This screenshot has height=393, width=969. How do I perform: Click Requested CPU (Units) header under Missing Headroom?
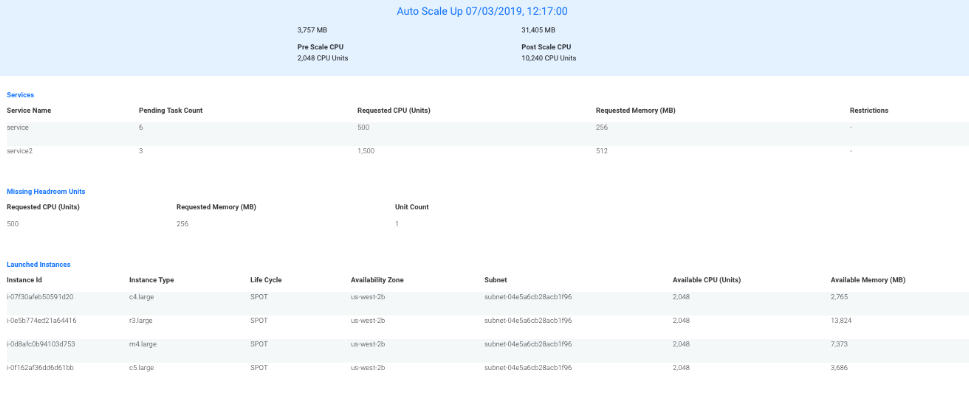tap(43, 207)
